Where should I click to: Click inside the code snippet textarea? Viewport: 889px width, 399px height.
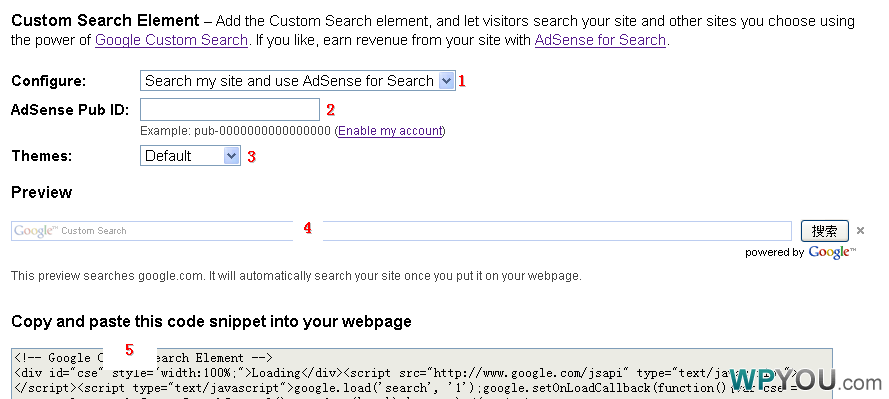point(422,373)
